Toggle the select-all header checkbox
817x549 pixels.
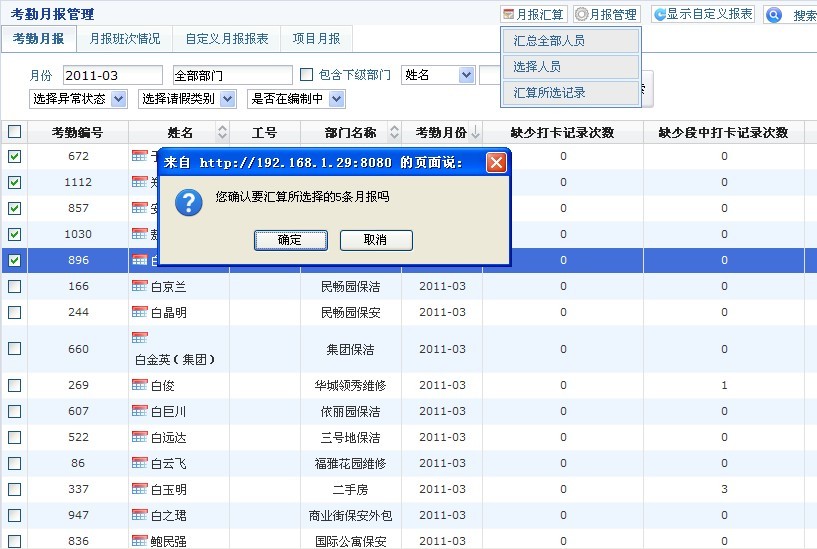(x=15, y=132)
